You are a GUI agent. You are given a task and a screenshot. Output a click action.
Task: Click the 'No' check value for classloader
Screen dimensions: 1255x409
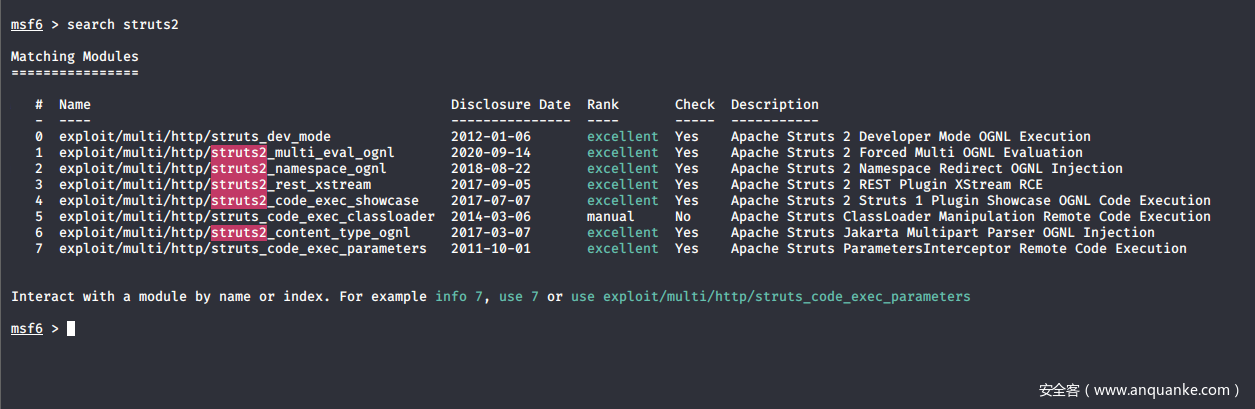(683, 216)
